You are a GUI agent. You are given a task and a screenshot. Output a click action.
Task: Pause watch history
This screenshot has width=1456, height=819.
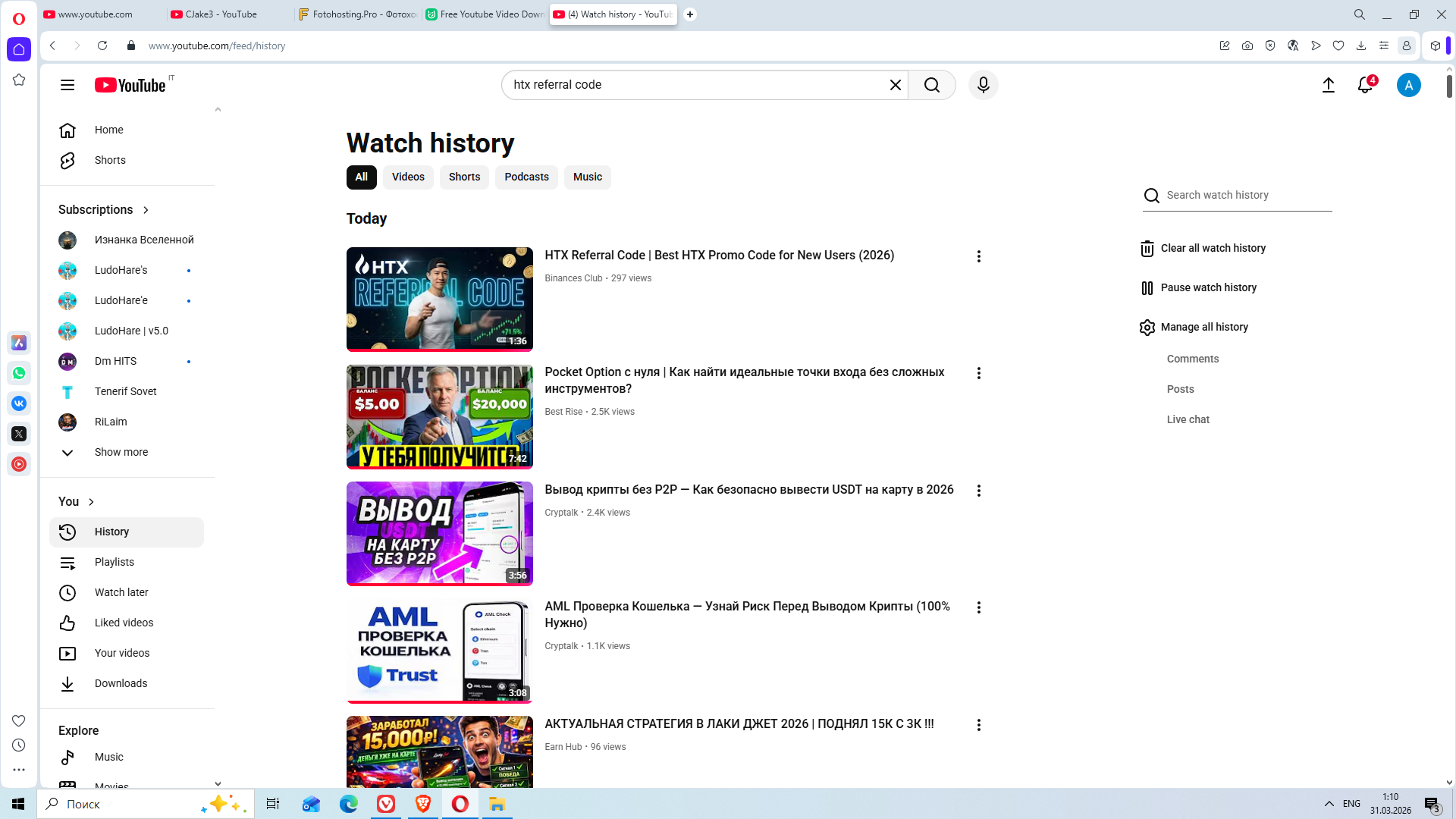(1207, 287)
